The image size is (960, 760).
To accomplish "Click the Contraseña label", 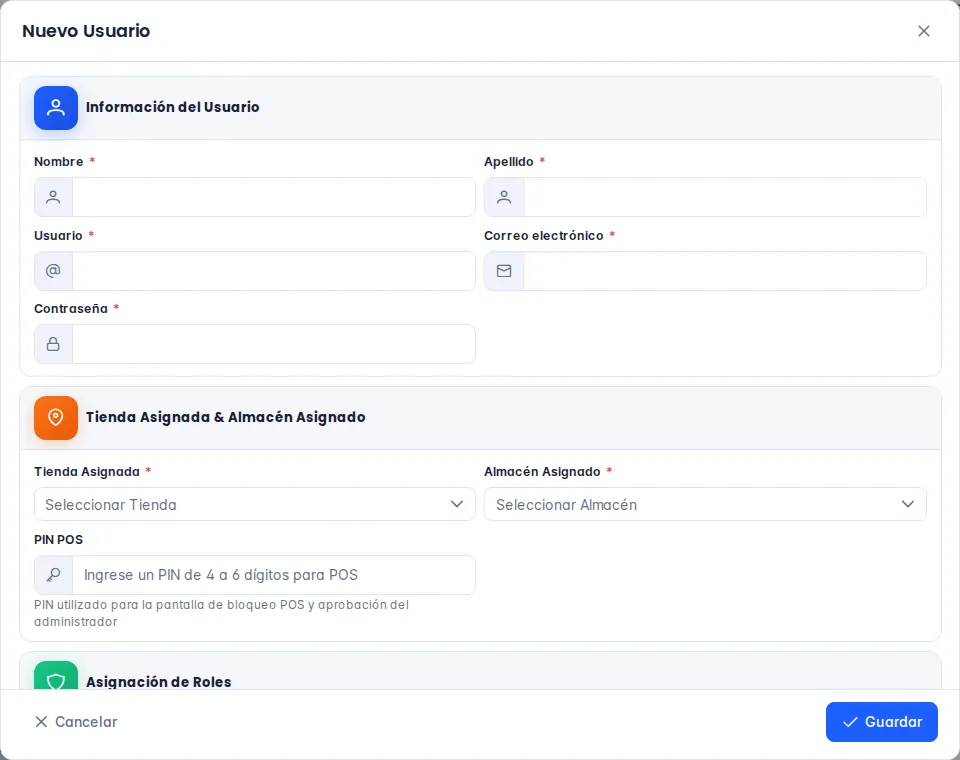I will coord(71,309).
